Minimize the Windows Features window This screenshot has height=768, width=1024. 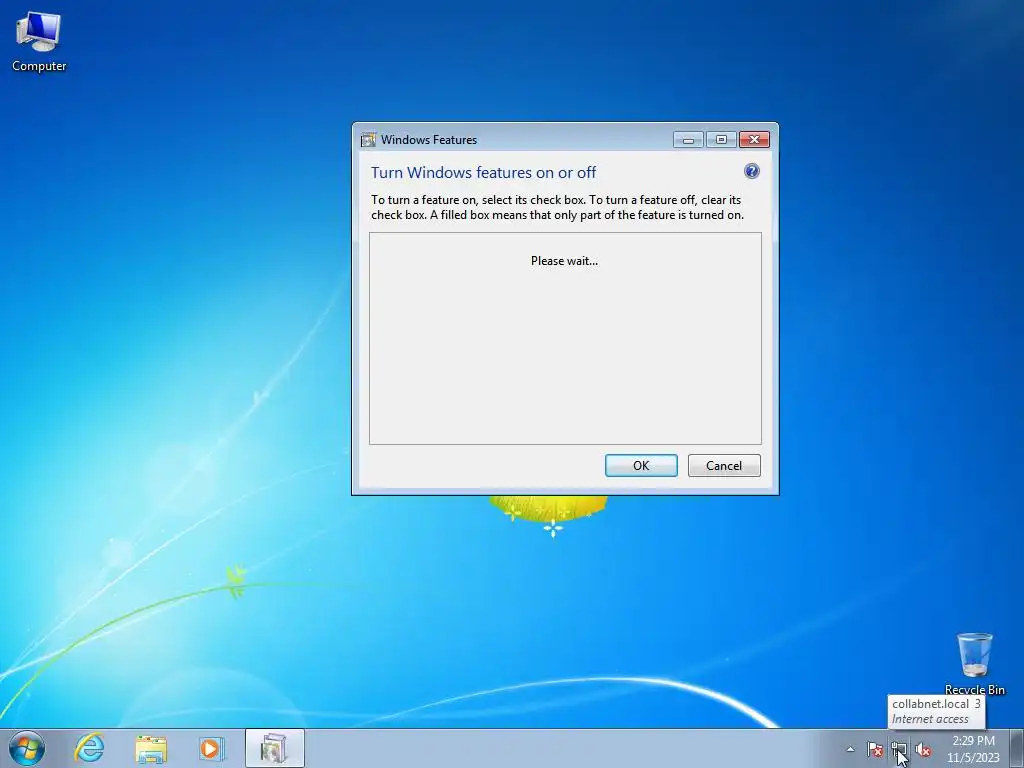(688, 139)
